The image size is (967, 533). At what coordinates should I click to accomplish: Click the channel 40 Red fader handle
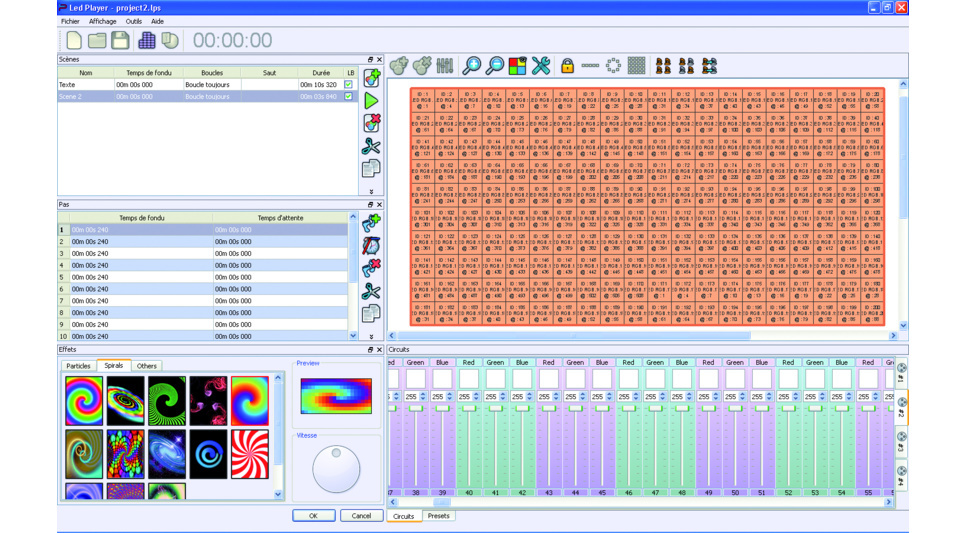pyautogui.click(x=469, y=408)
